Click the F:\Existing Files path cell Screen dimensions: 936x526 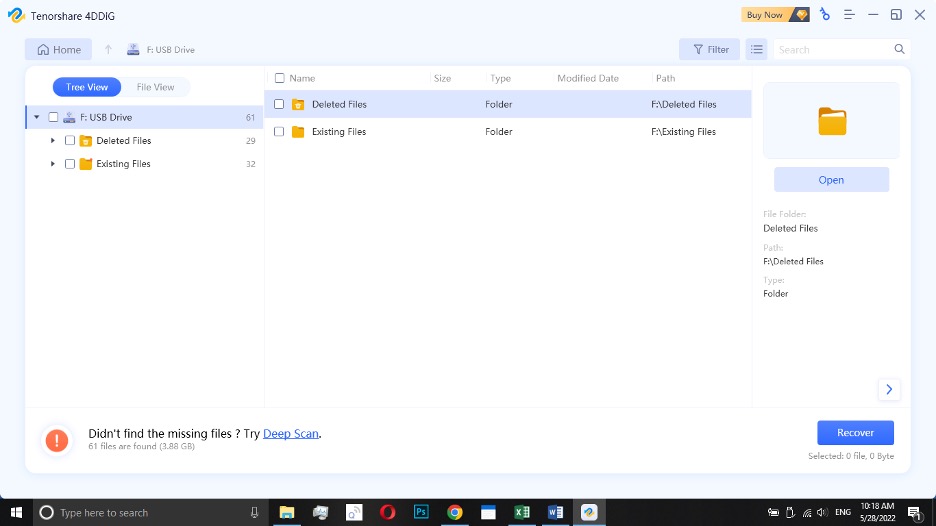[x=683, y=131]
